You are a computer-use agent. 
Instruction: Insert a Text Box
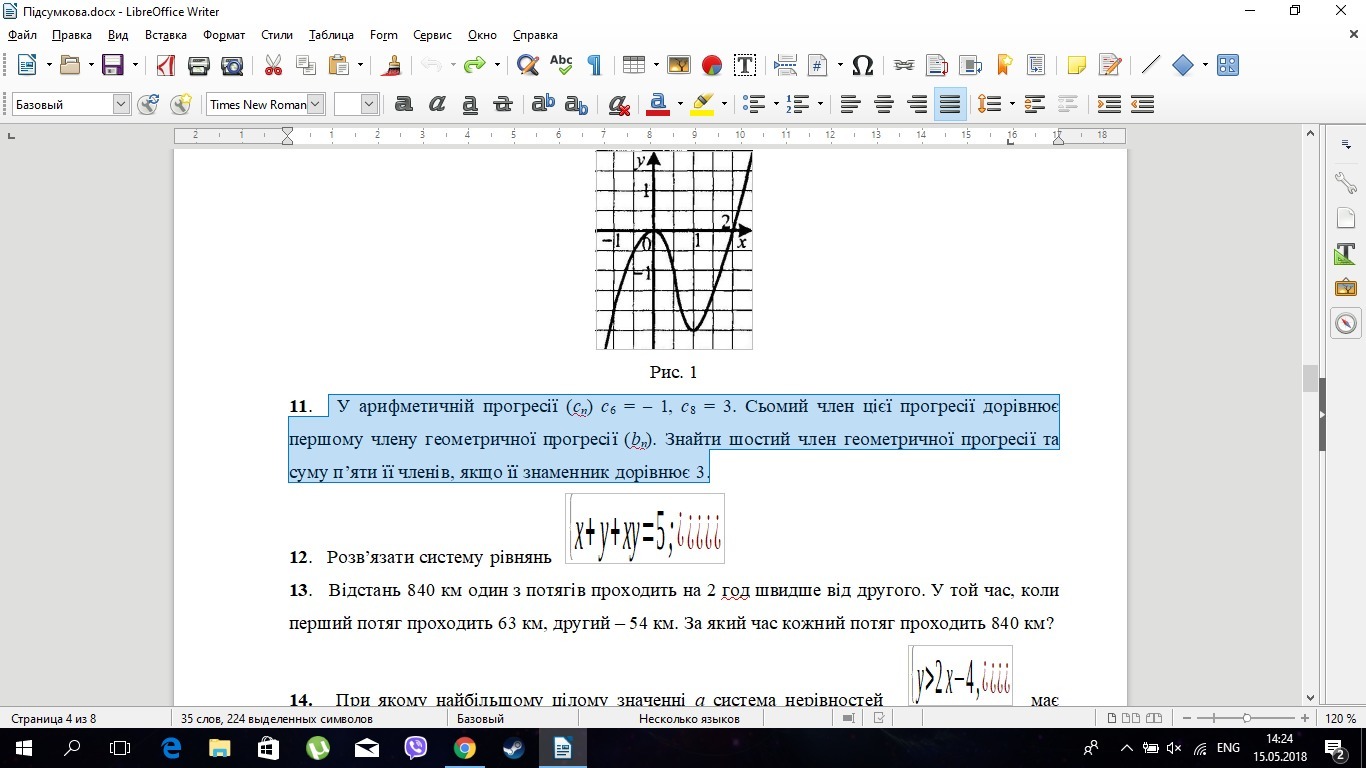745,65
